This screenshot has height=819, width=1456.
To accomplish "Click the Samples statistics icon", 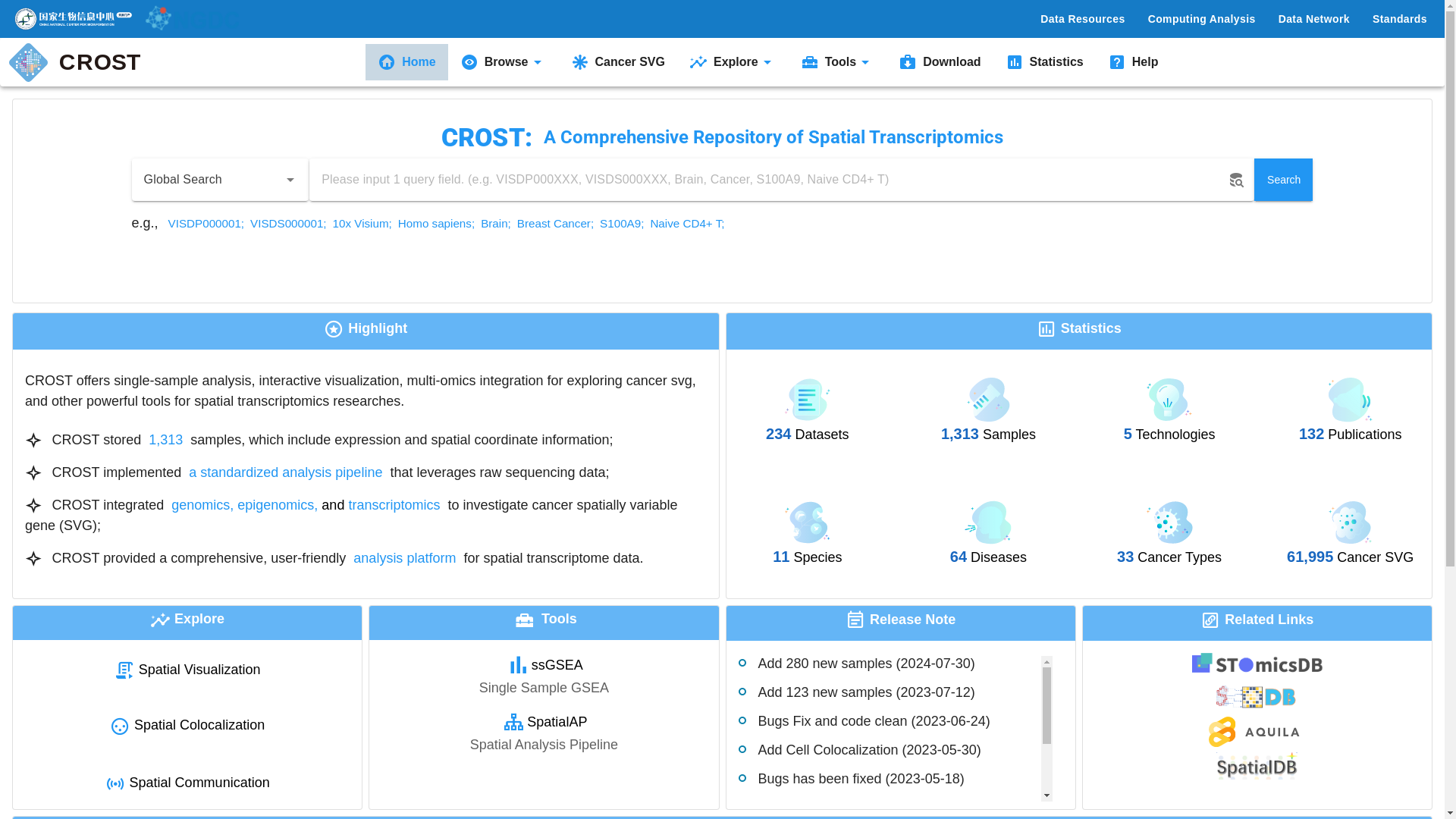I will point(988,400).
